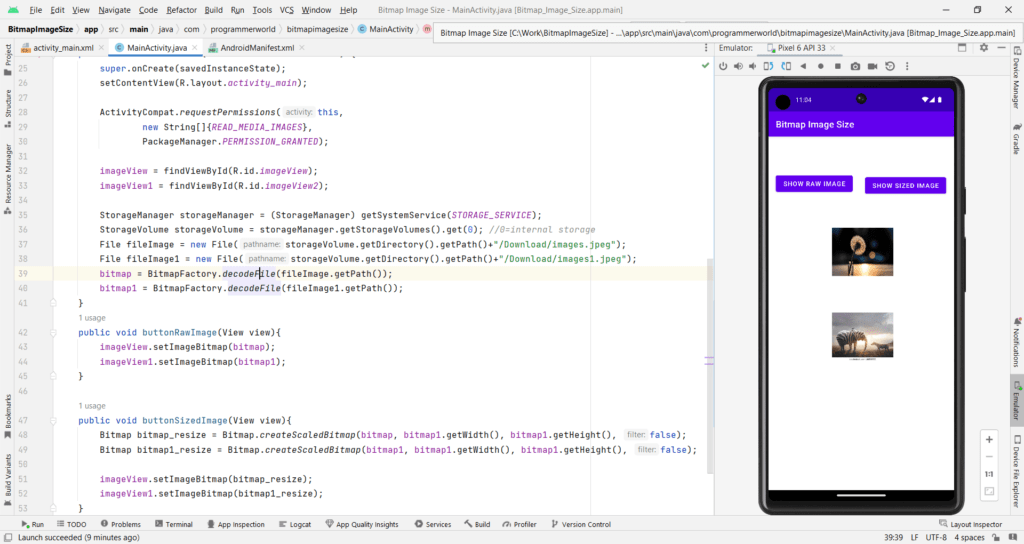1024x544 pixels.
Task: Rotate emulator left icon
Action: [x=769, y=66]
